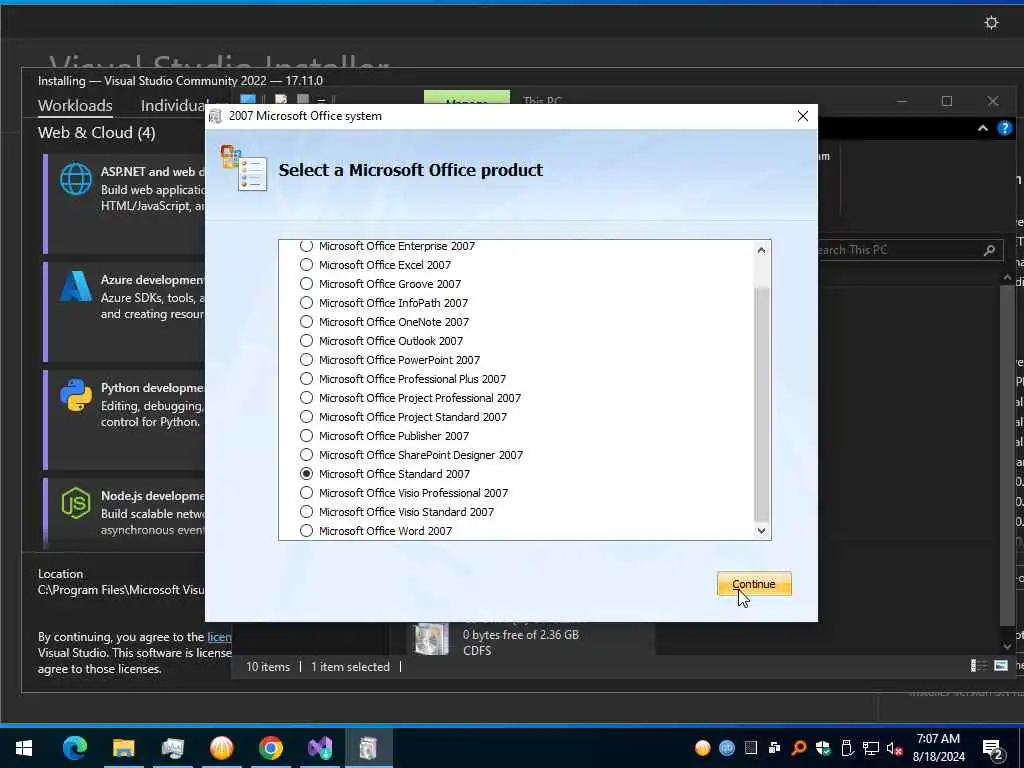Screen dimensions: 1024x768
Task: Select Microsoft Office Standard 2007 radio
Action: (x=306, y=473)
